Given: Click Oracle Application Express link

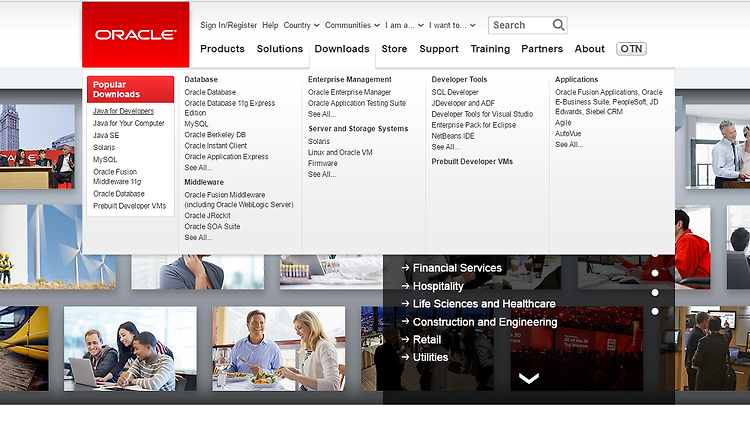Looking at the screenshot, I should (x=226, y=157).
